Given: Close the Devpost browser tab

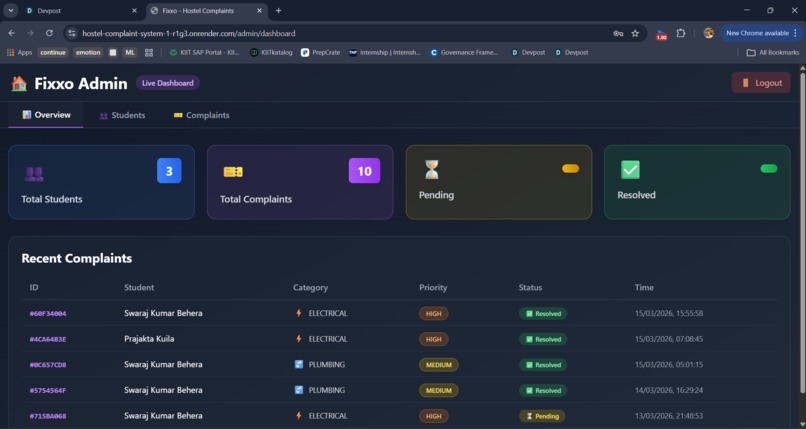Looking at the screenshot, I should point(134,10).
